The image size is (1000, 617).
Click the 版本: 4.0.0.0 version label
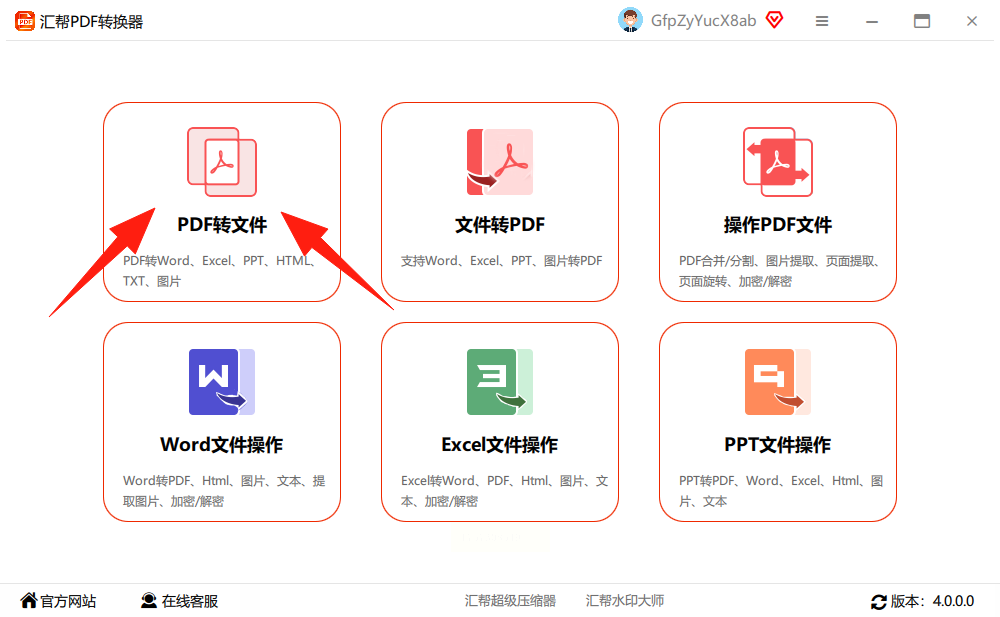932,601
